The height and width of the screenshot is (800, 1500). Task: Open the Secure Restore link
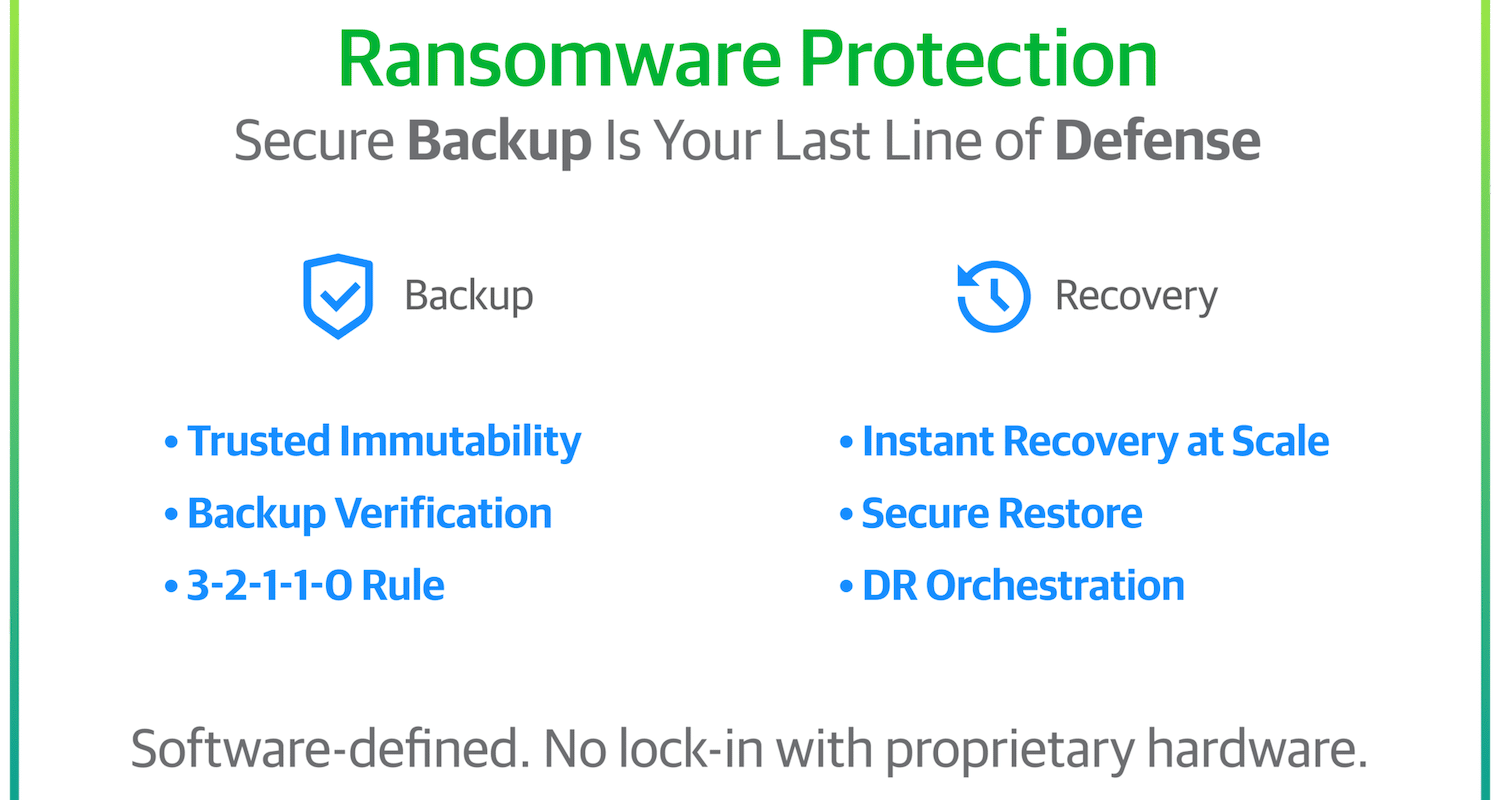point(1002,513)
